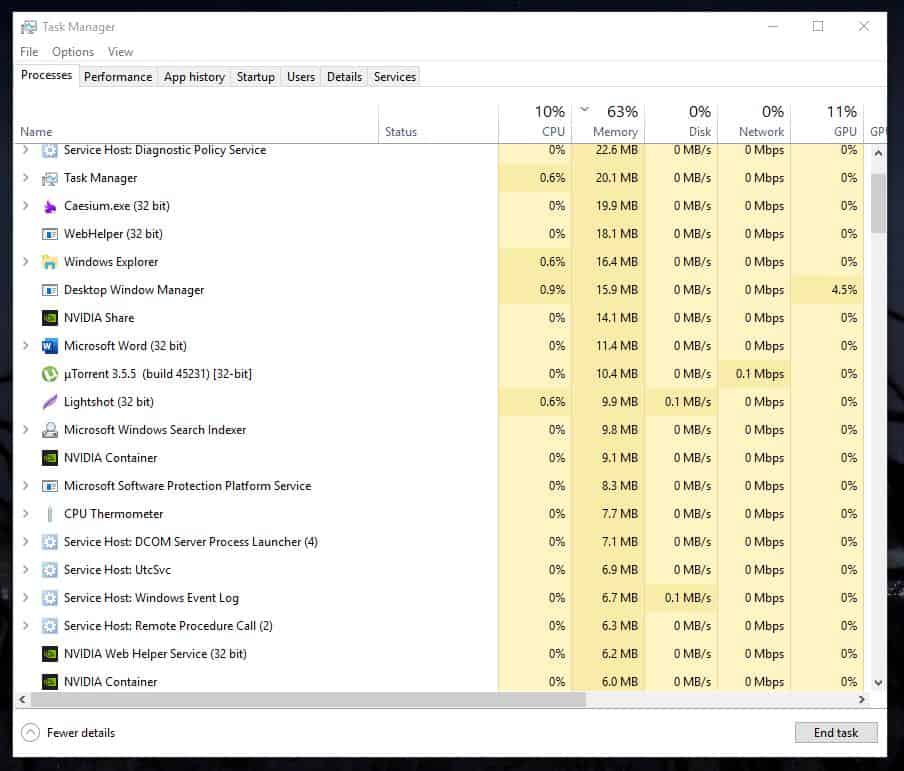Sort by the Name column header
Screen dimensions: 904x771
point(196,123)
